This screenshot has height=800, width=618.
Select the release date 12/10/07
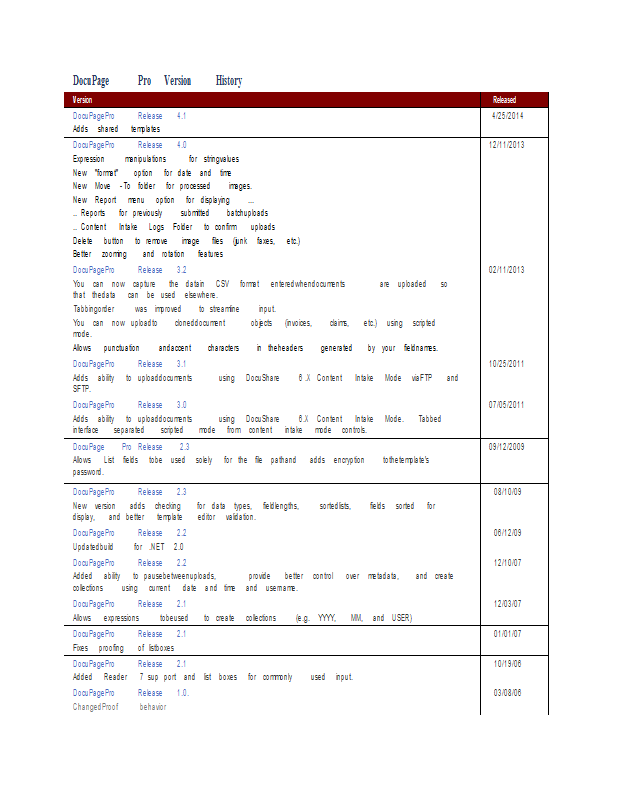pos(507,563)
